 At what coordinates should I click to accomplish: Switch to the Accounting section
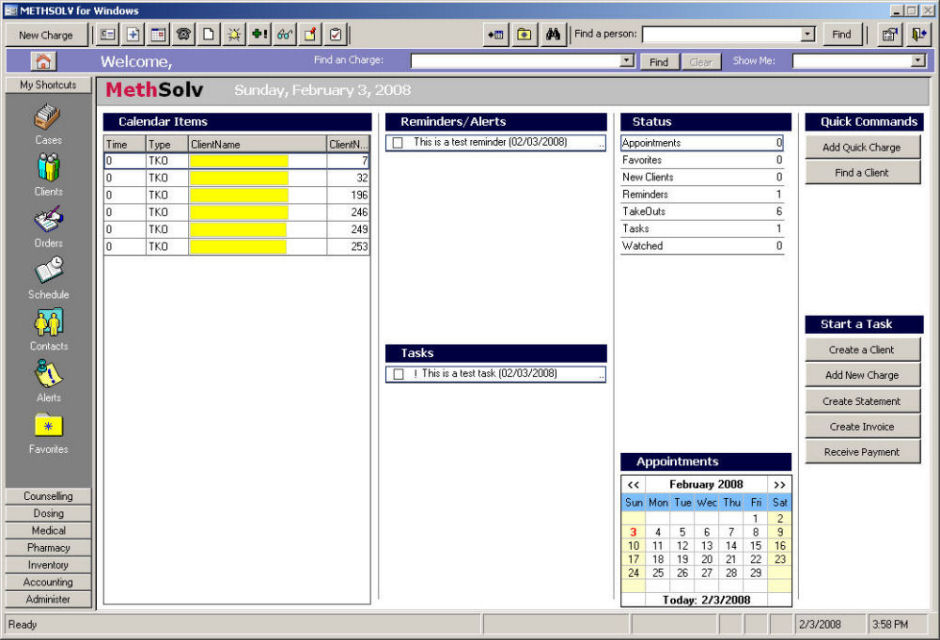pos(48,582)
